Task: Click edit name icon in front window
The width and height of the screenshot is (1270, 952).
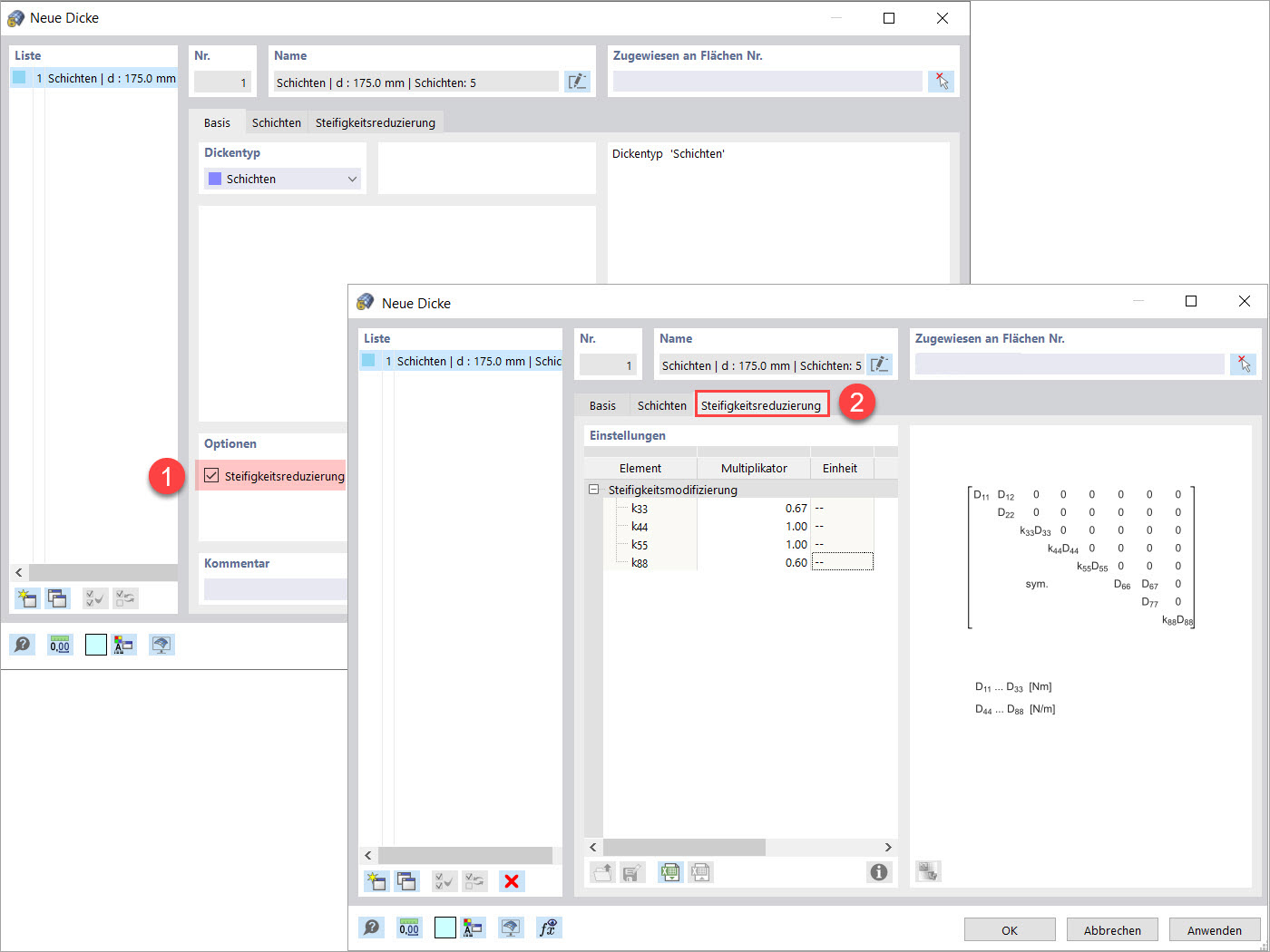Action: click(x=879, y=364)
